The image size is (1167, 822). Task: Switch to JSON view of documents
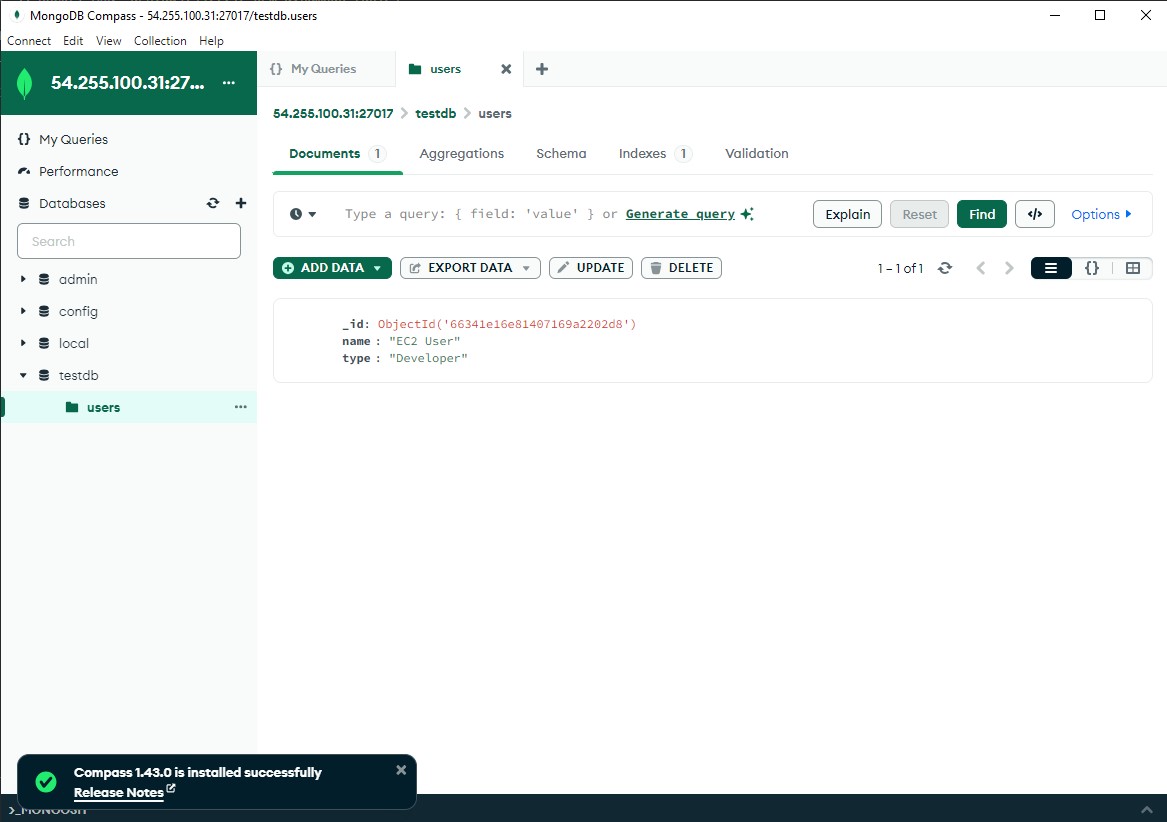pyautogui.click(x=1092, y=268)
